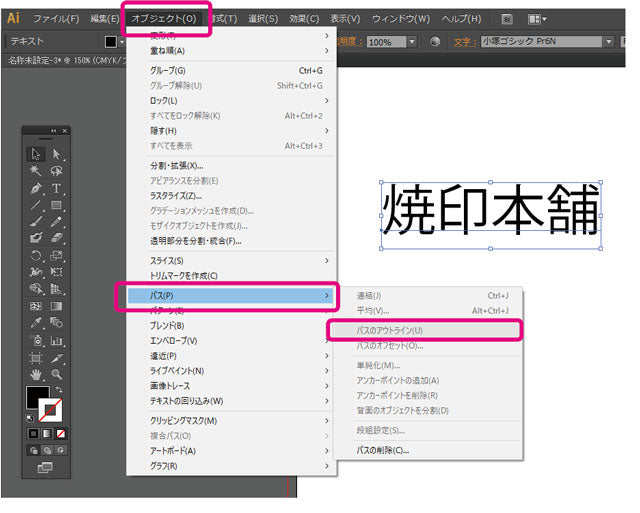Activate the Zoom magnifier tool
The image size is (640, 513).
click(x=57, y=374)
